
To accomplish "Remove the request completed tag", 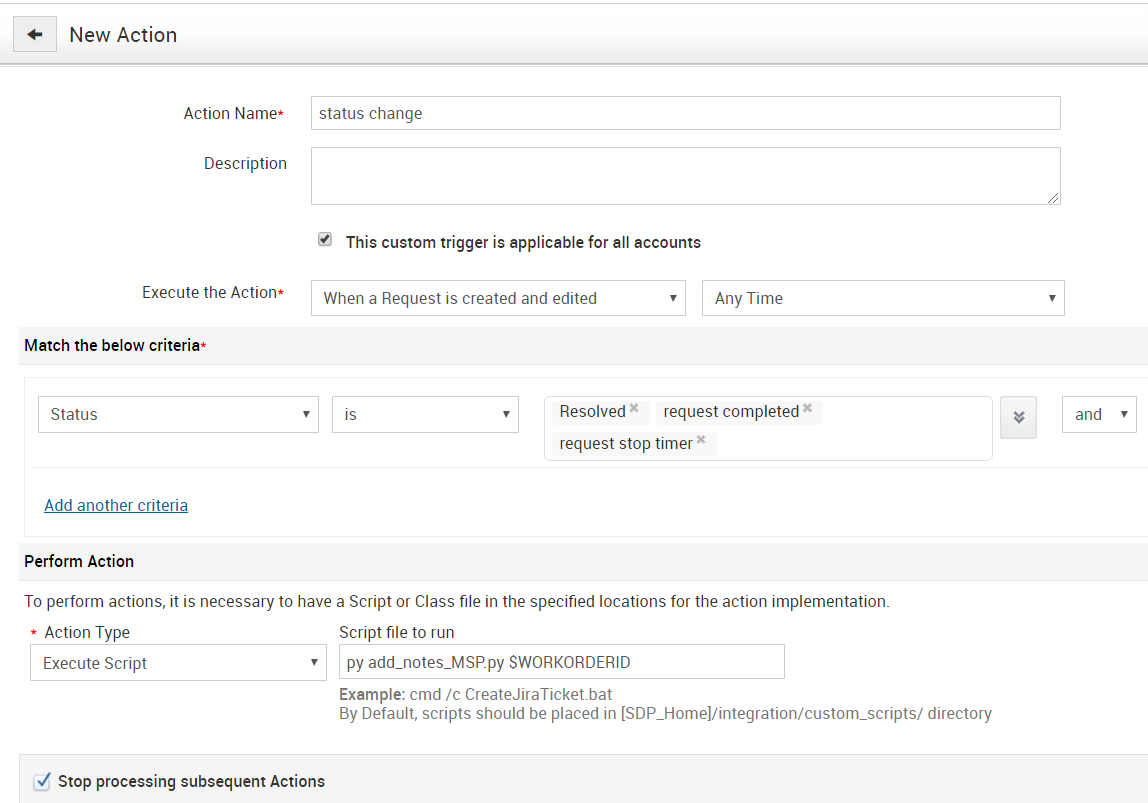I will [x=807, y=409].
